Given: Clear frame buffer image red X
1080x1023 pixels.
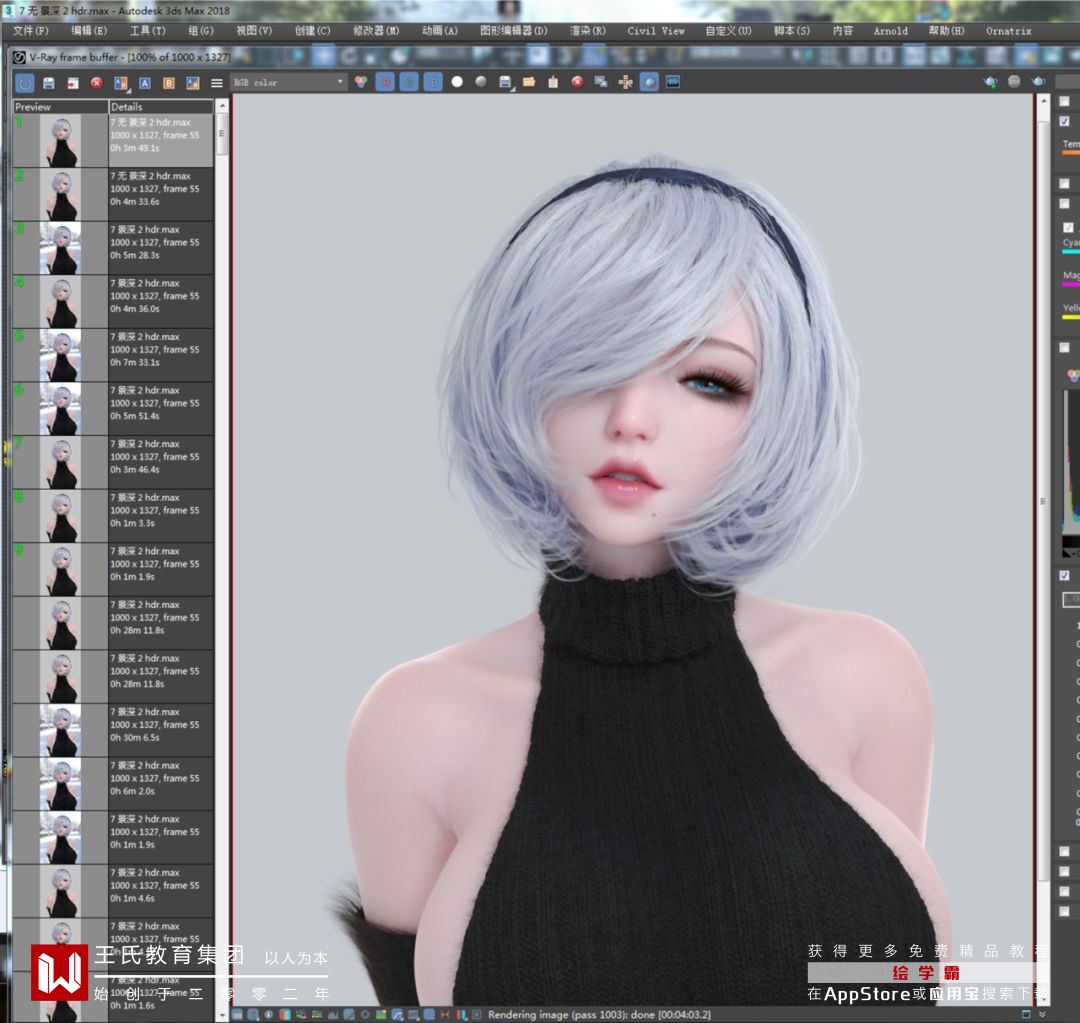Looking at the screenshot, I should point(577,82).
